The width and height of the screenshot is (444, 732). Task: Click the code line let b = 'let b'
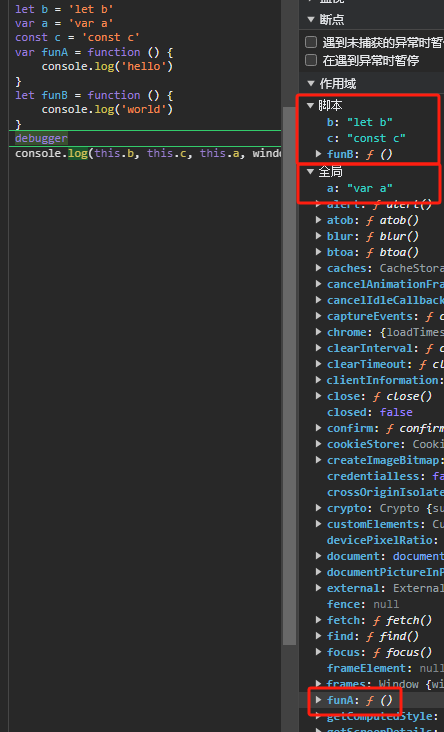(64, 9)
